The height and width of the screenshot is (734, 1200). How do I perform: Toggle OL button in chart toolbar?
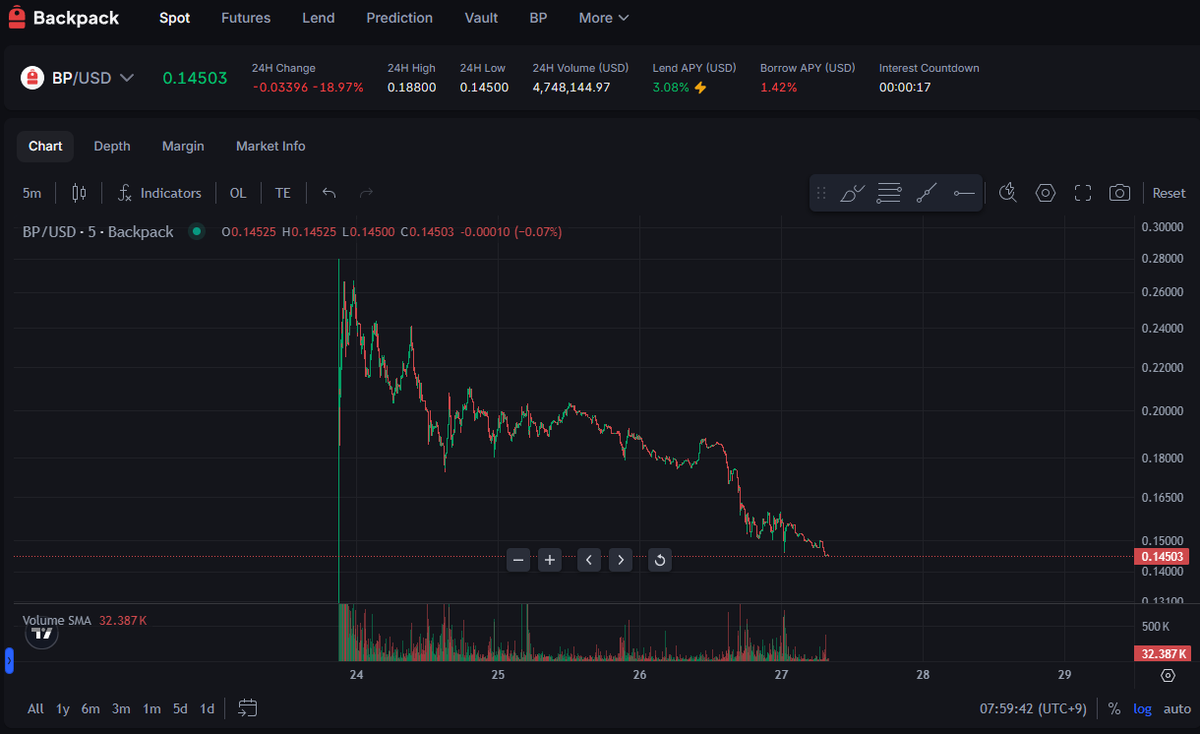tap(238, 193)
